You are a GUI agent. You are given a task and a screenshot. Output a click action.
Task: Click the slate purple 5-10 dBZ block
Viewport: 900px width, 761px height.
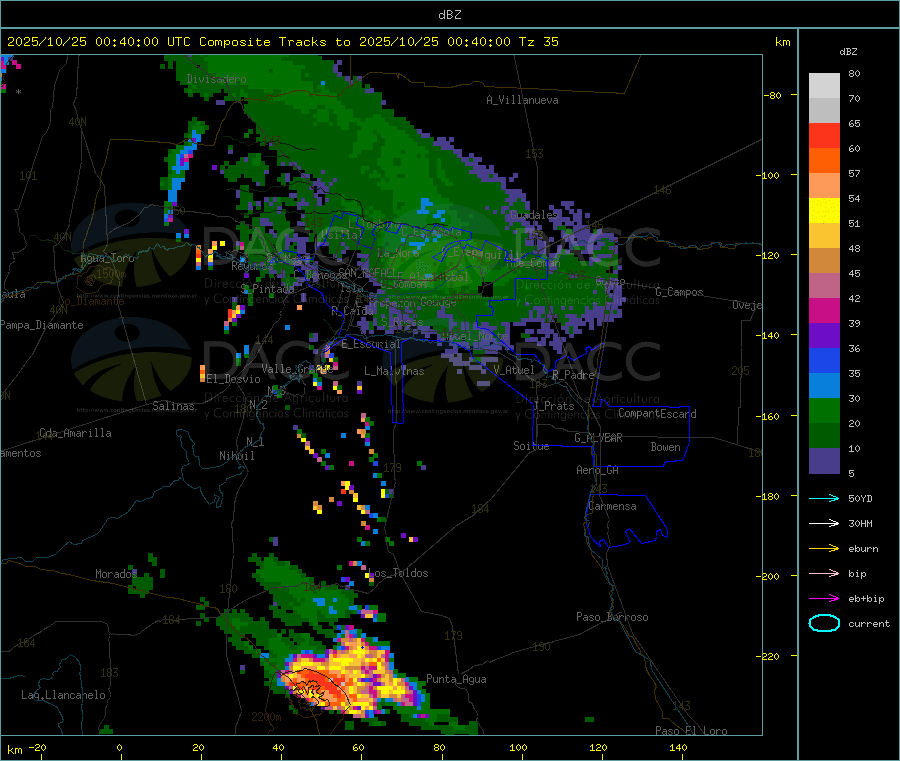tap(824, 461)
